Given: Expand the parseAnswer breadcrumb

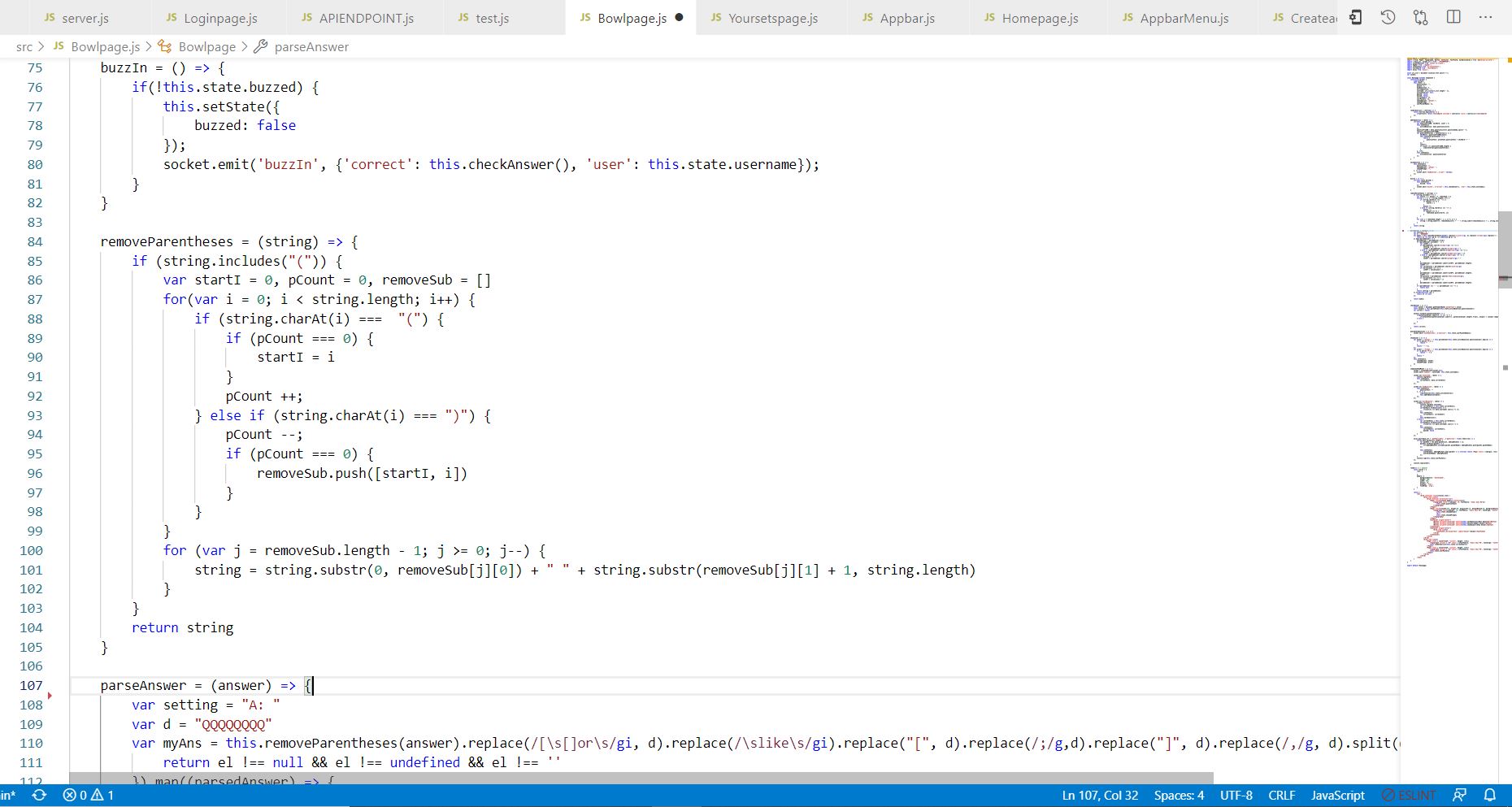Looking at the screenshot, I should (x=302, y=47).
